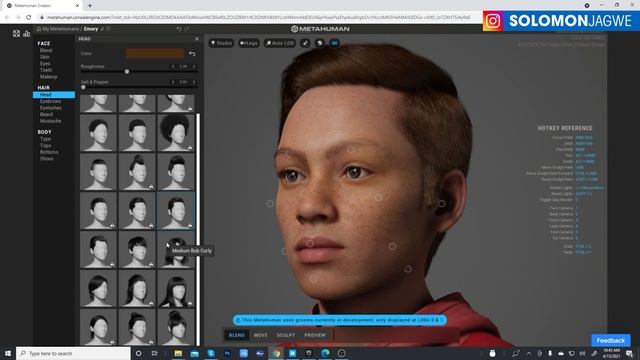Toggle the clay render icon in viewport toolbar
This screenshot has width=640, height=360.
pos(320,43)
